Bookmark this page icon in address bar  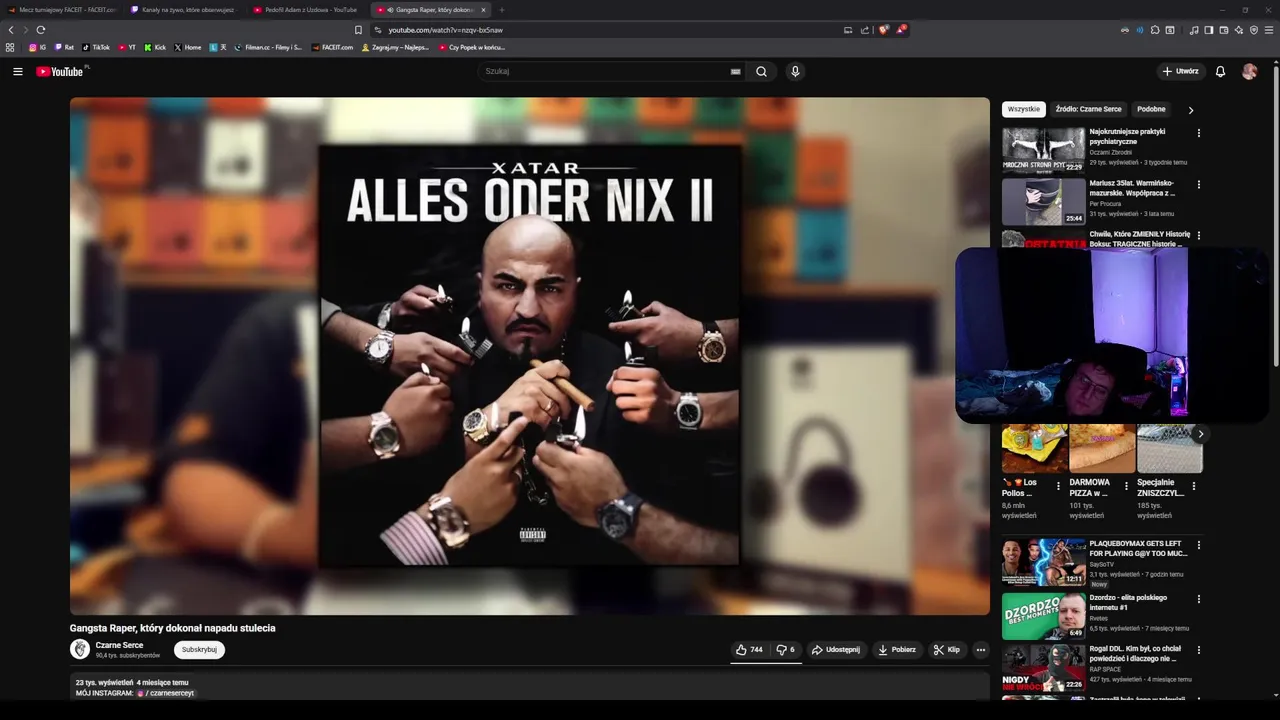358,30
